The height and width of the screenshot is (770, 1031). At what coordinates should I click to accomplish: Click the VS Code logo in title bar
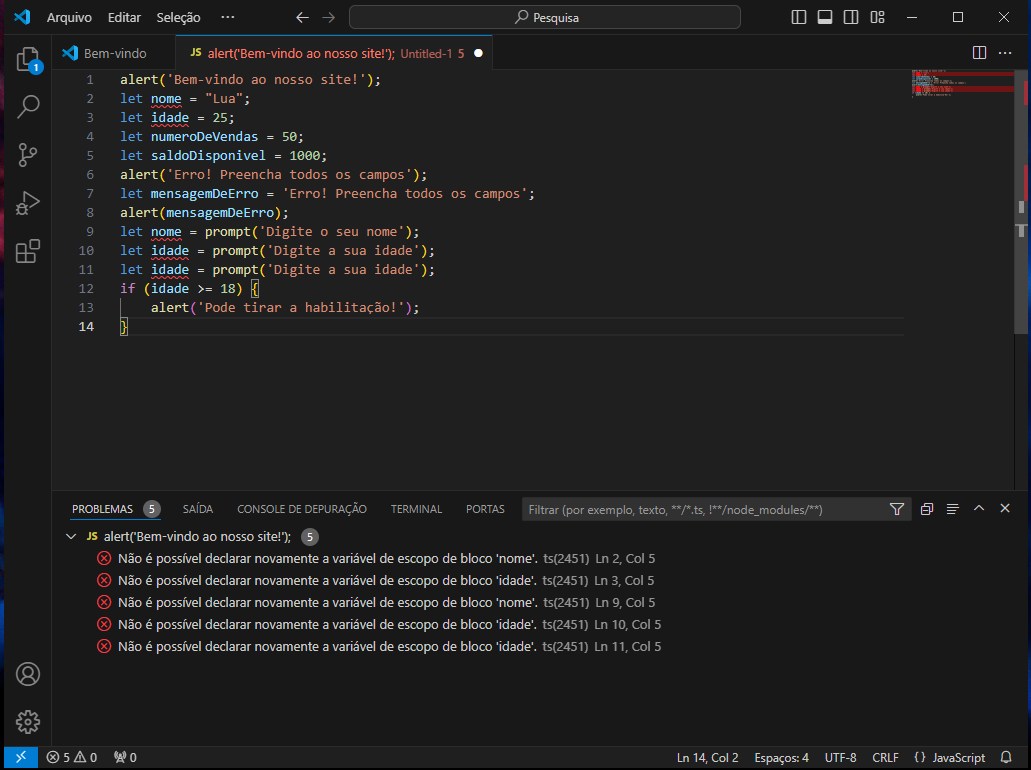point(22,17)
